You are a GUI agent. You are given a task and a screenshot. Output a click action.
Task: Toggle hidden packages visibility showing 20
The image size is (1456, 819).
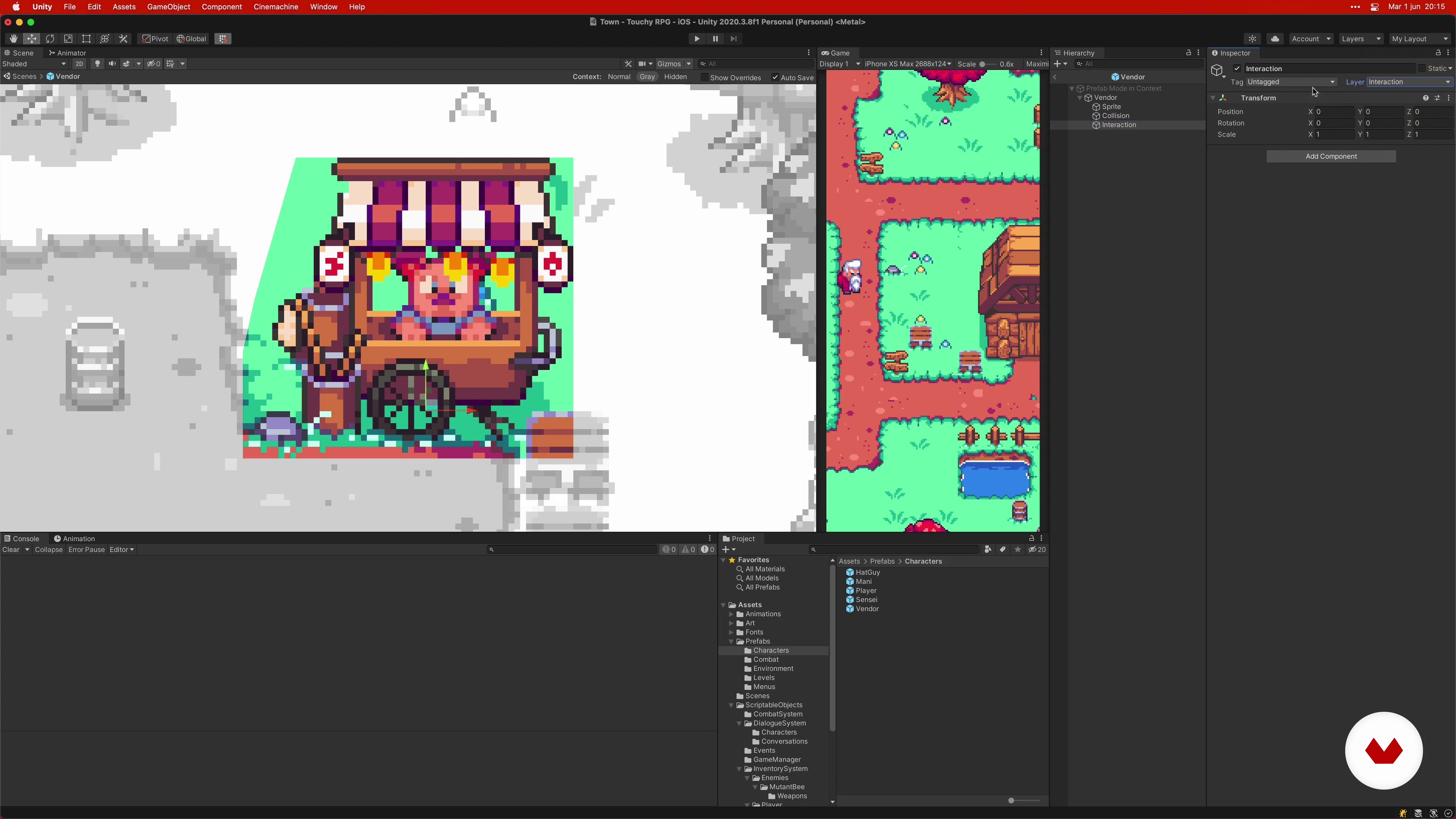tap(1037, 549)
